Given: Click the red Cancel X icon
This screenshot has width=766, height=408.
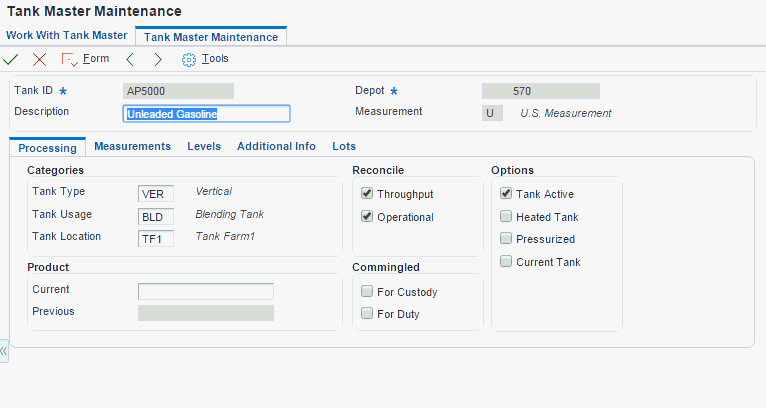Looking at the screenshot, I should coord(39,60).
